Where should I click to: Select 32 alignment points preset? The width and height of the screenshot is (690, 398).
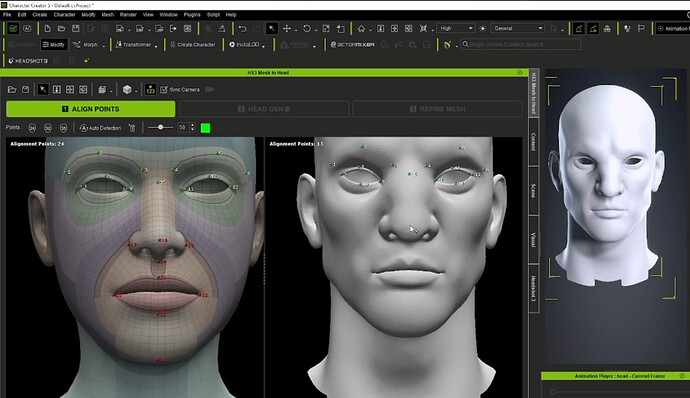(x=48, y=128)
